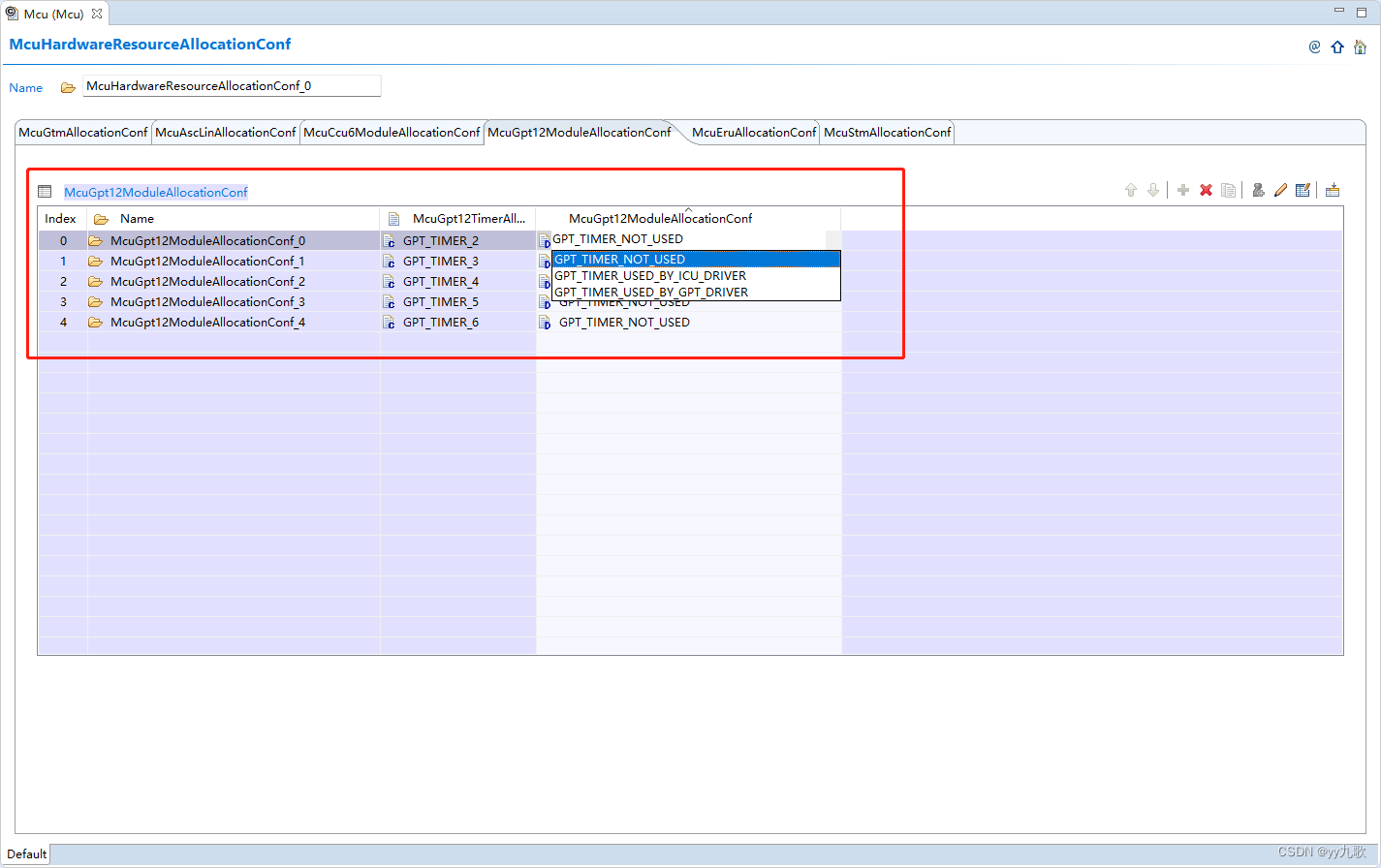This screenshot has width=1381, height=868.
Task: Close the Mcu (Mcu) editor tab
Action: 97,14
